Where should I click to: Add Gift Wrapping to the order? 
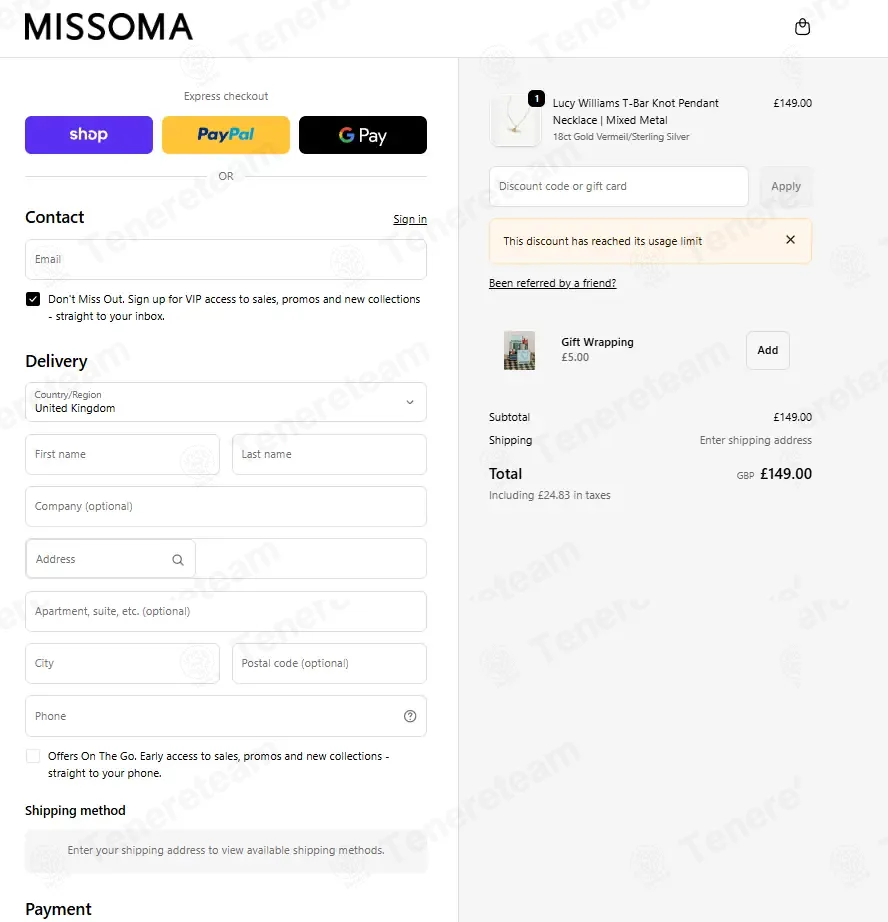click(x=767, y=350)
